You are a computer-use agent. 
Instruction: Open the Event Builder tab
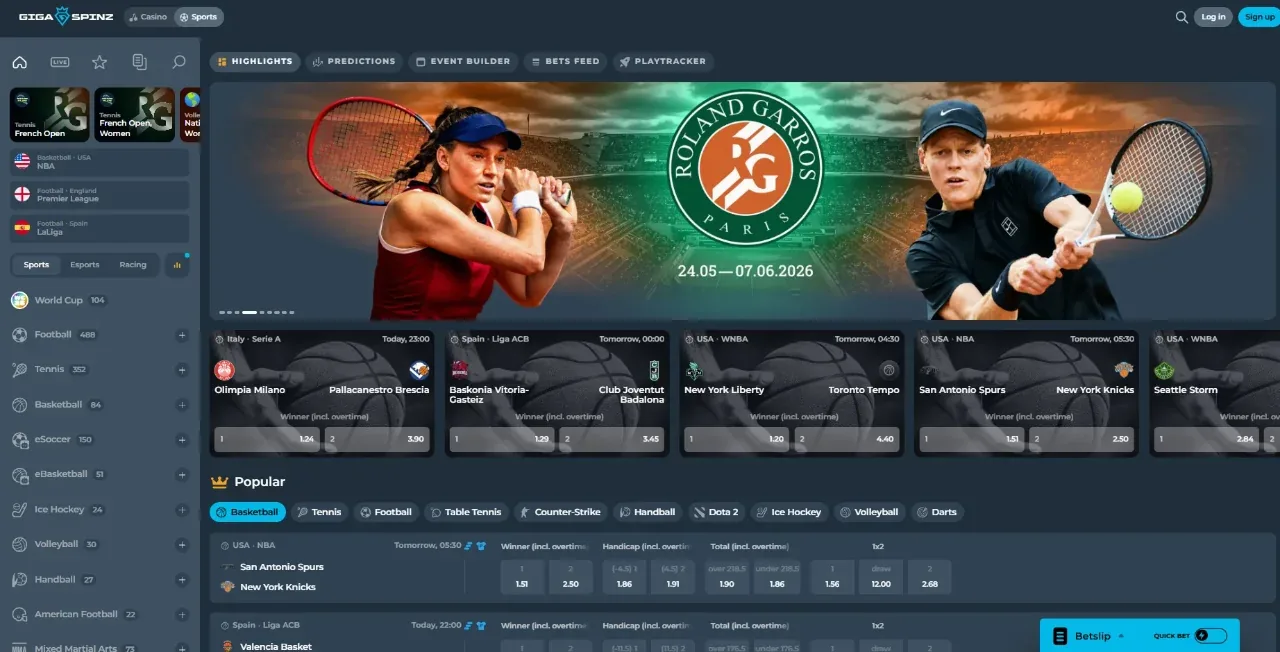click(x=463, y=61)
